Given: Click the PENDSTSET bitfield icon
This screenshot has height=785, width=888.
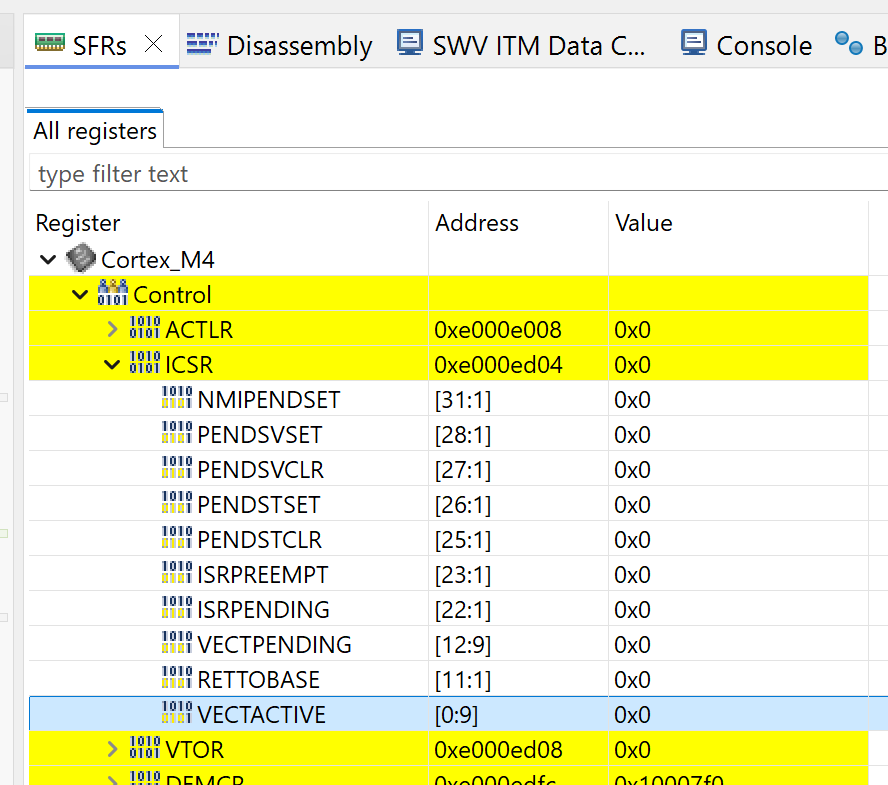Looking at the screenshot, I should pyautogui.click(x=177, y=503).
